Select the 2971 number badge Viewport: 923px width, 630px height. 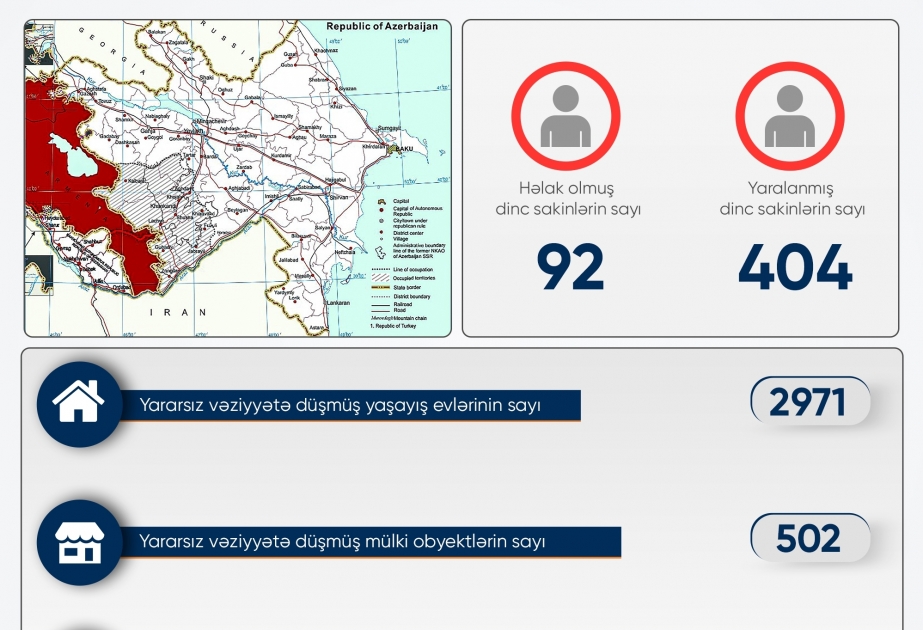(810, 402)
